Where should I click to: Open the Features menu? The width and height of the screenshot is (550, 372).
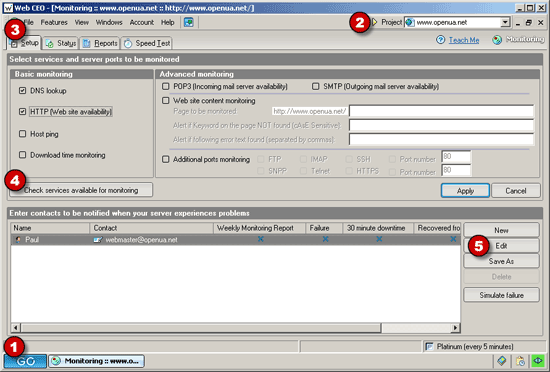click(x=54, y=22)
